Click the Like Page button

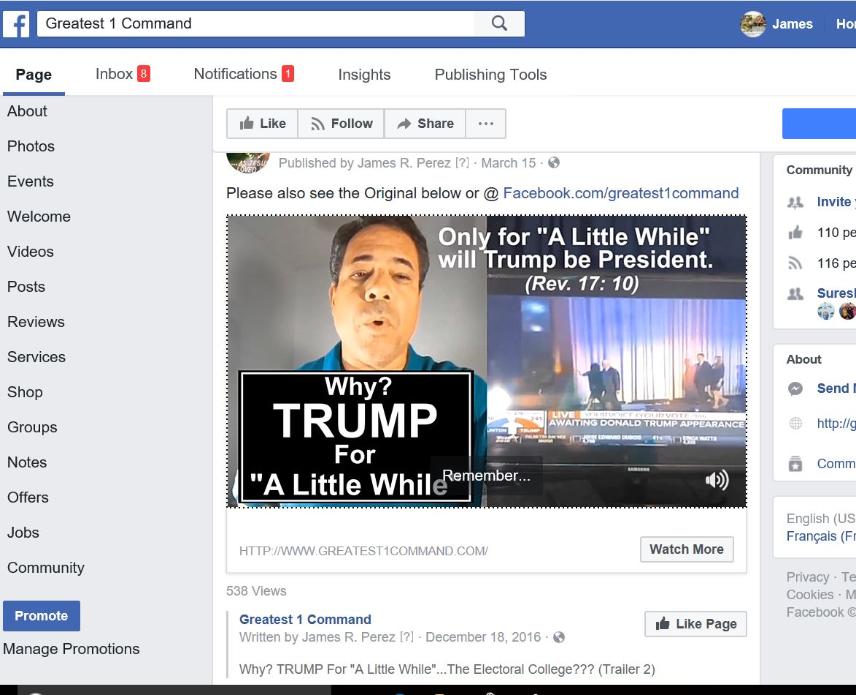coord(696,624)
